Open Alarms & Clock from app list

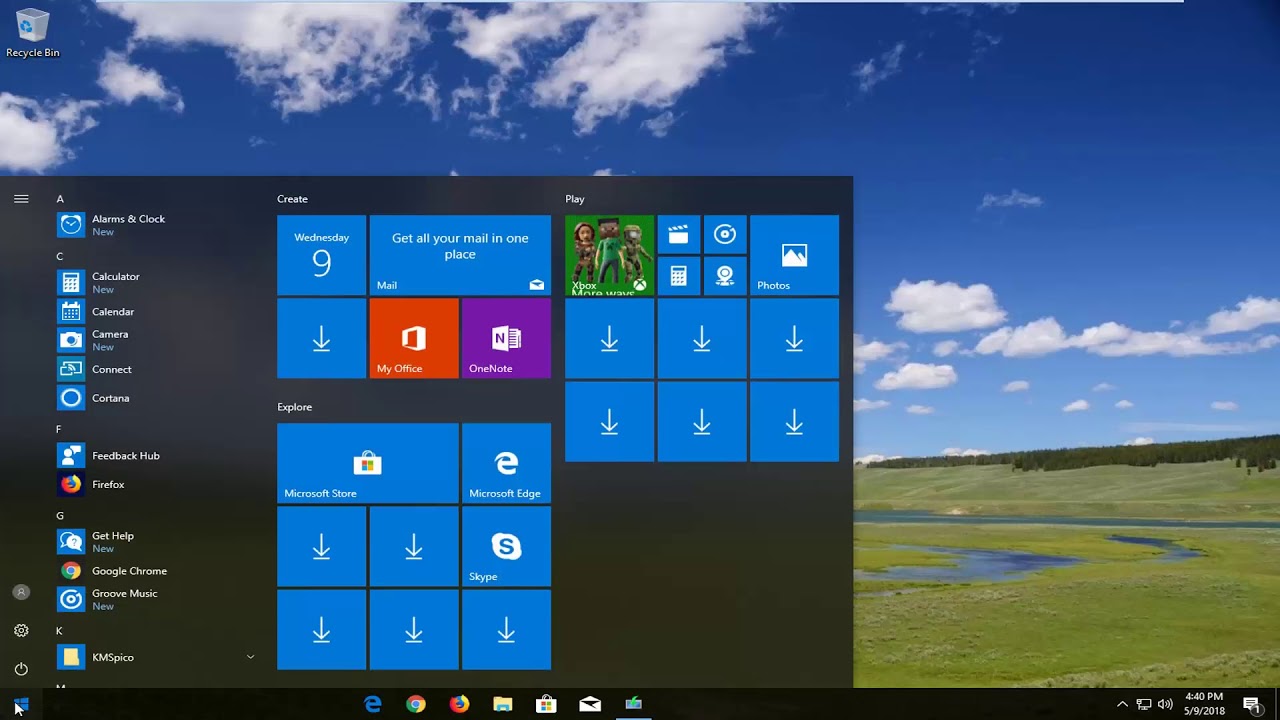pyautogui.click(x=155, y=225)
